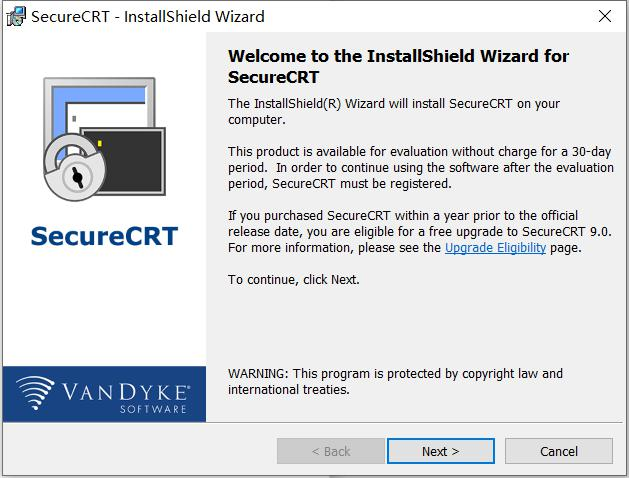Click the greyed-out Back button

coord(330,451)
